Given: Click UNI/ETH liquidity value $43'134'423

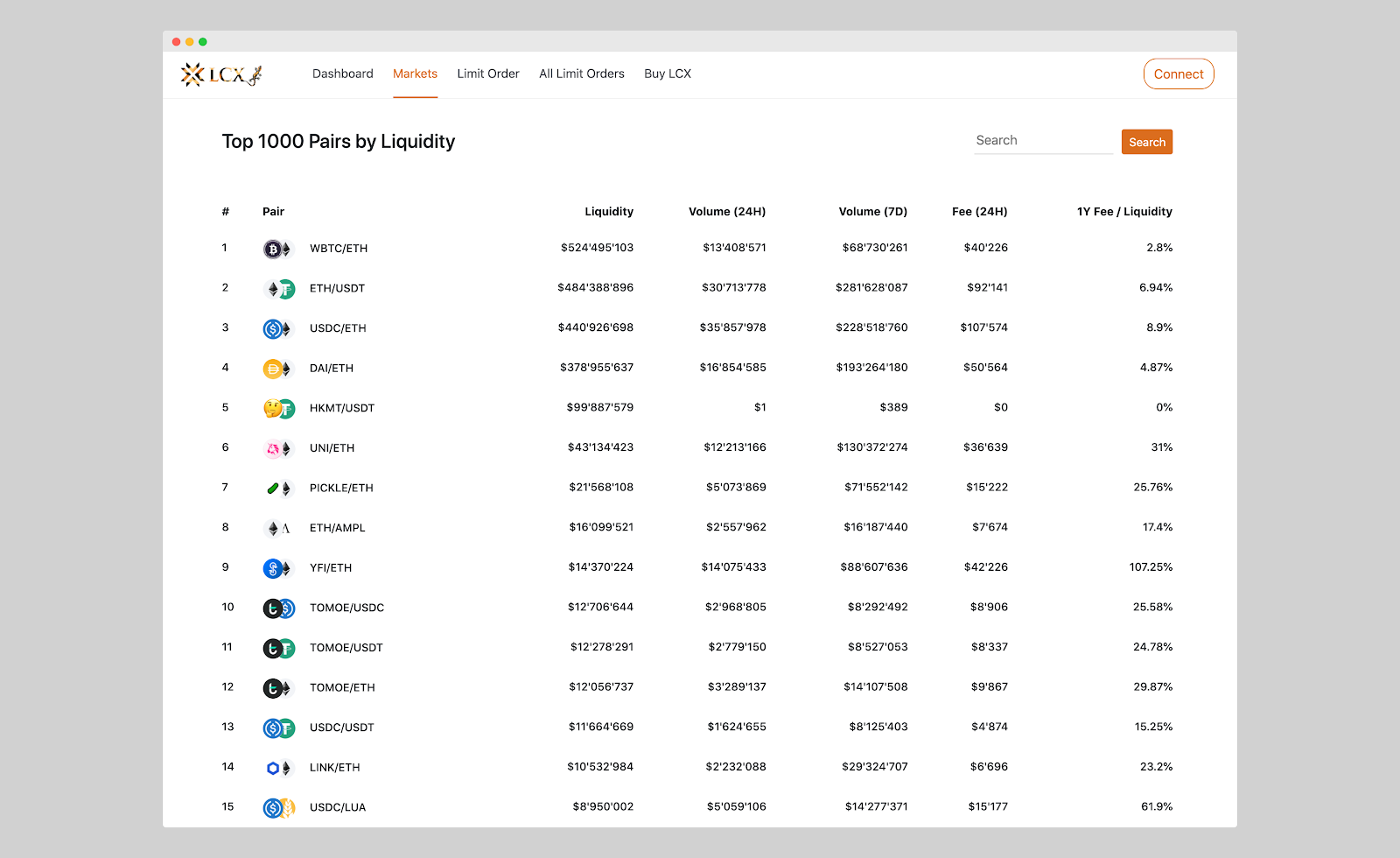Looking at the screenshot, I should (600, 447).
